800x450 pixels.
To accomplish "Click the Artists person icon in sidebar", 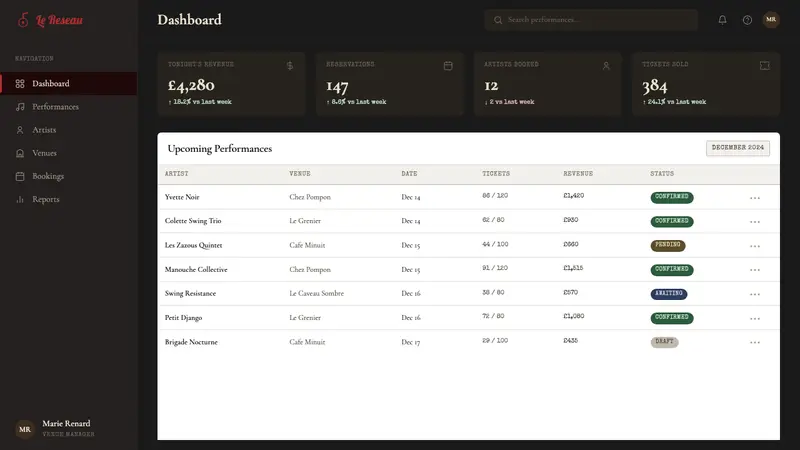I will click(x=20, y=130).
